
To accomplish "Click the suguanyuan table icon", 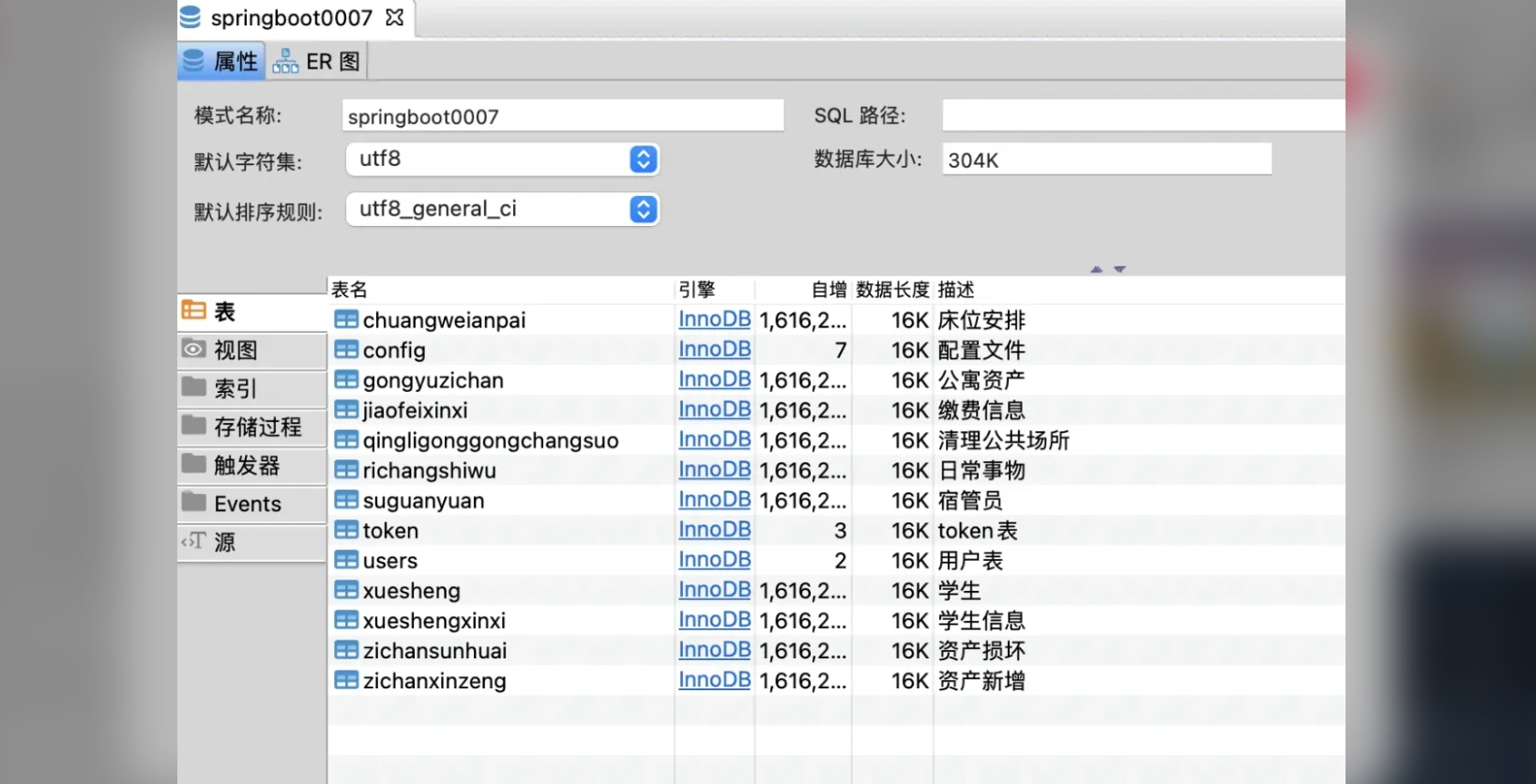I will pyautogui.click(x=346, y=500).
